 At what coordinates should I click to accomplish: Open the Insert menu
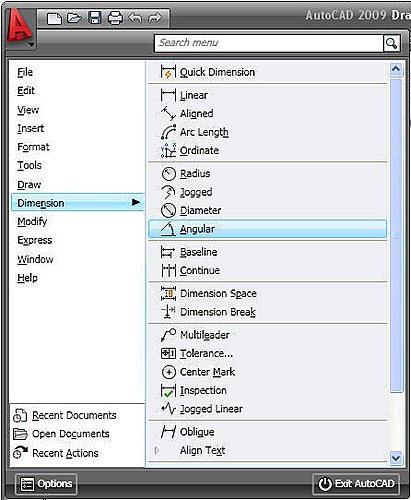click(30, 128)
